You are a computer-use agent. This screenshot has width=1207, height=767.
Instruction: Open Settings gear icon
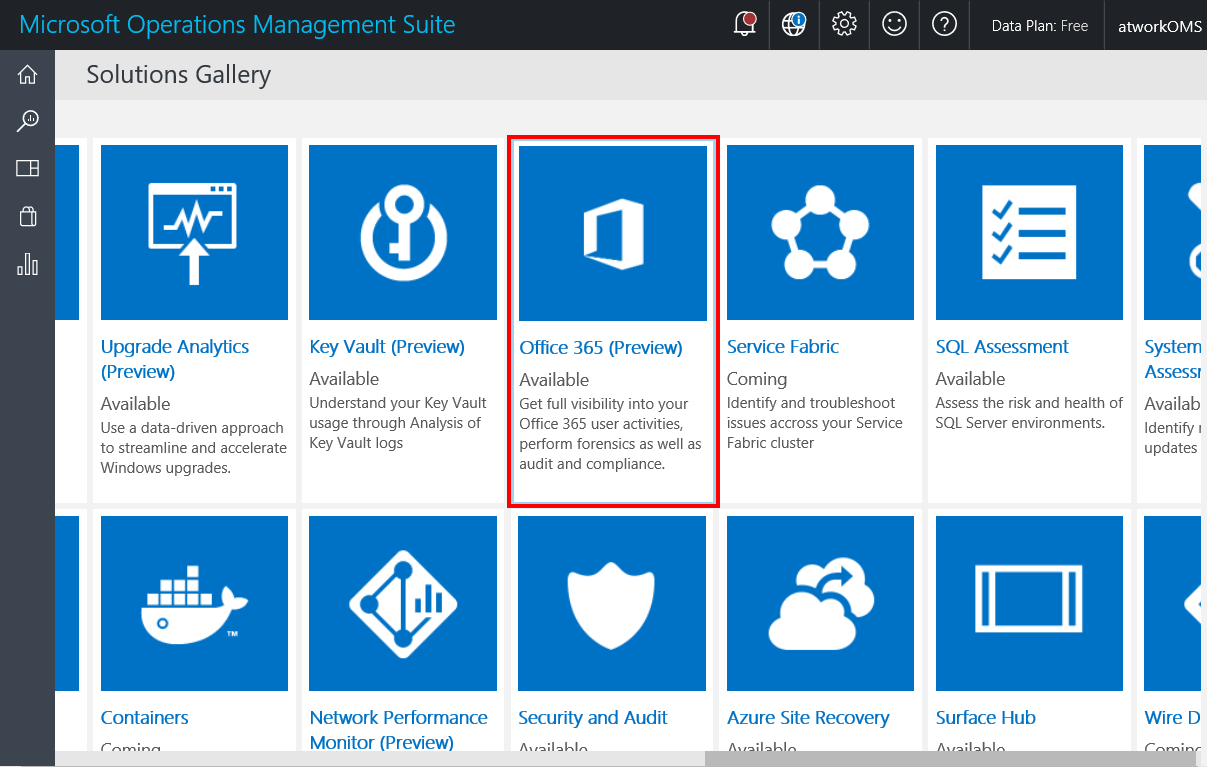(x=844, y=25)
